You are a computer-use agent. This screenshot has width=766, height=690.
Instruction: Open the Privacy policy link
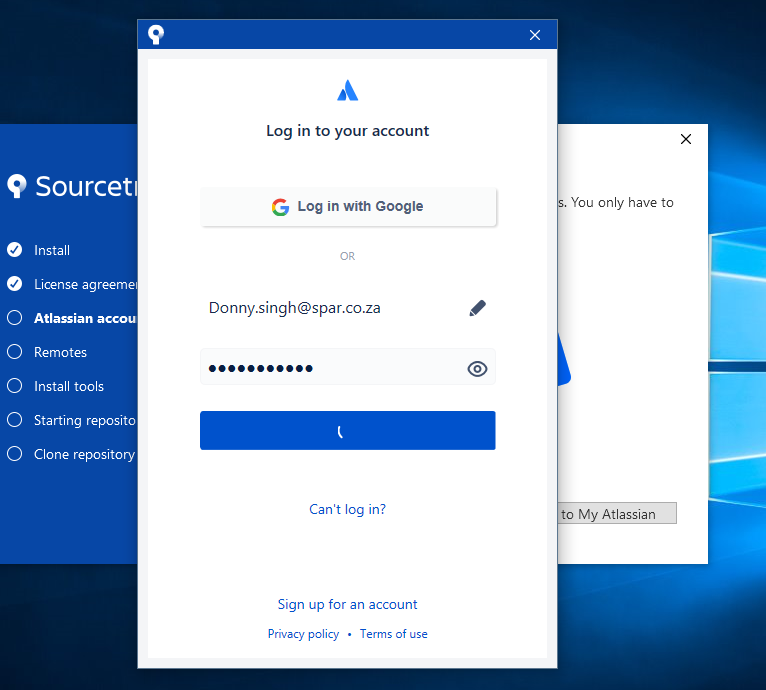pyautogui.click(x=303, y=634)
